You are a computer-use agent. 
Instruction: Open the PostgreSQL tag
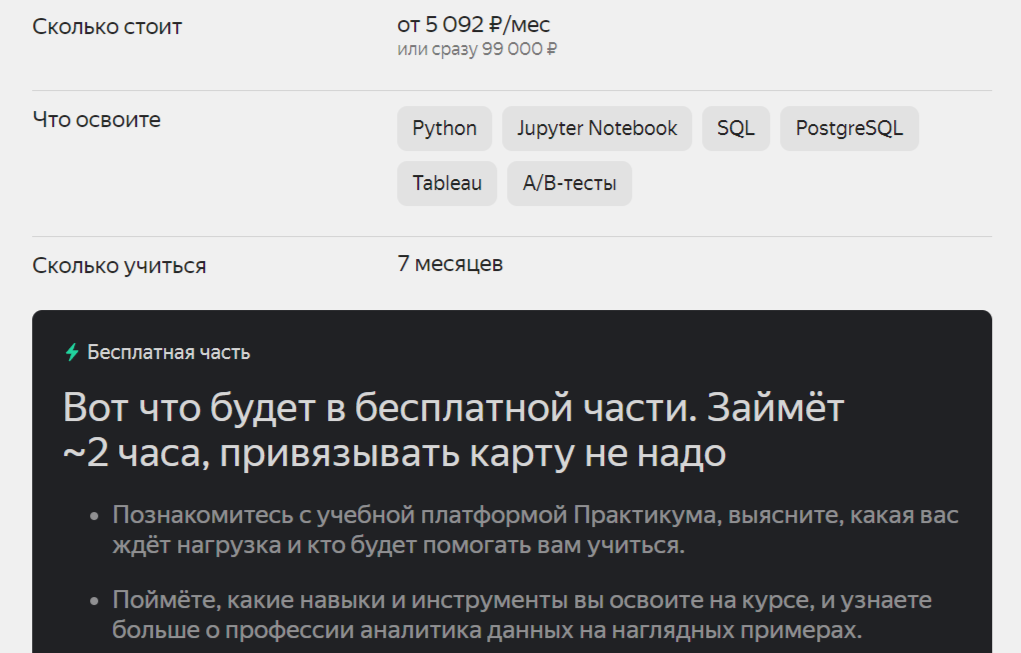click(x=849, y=128)
